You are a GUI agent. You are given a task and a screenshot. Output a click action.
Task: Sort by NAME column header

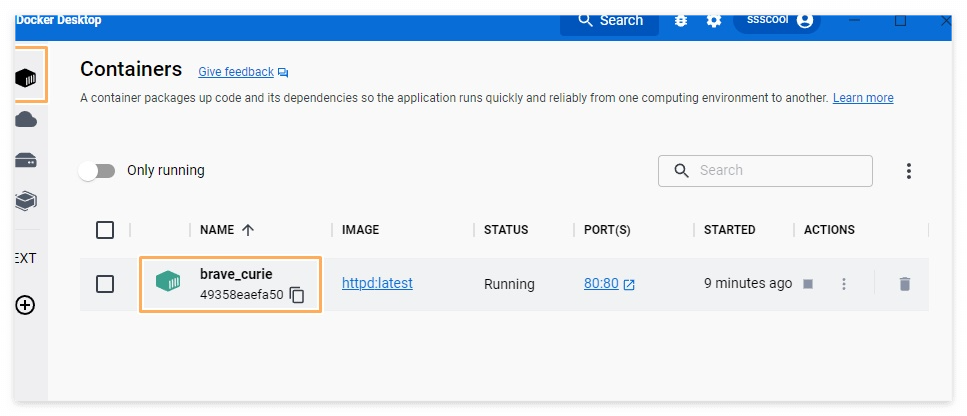[217, 230]
